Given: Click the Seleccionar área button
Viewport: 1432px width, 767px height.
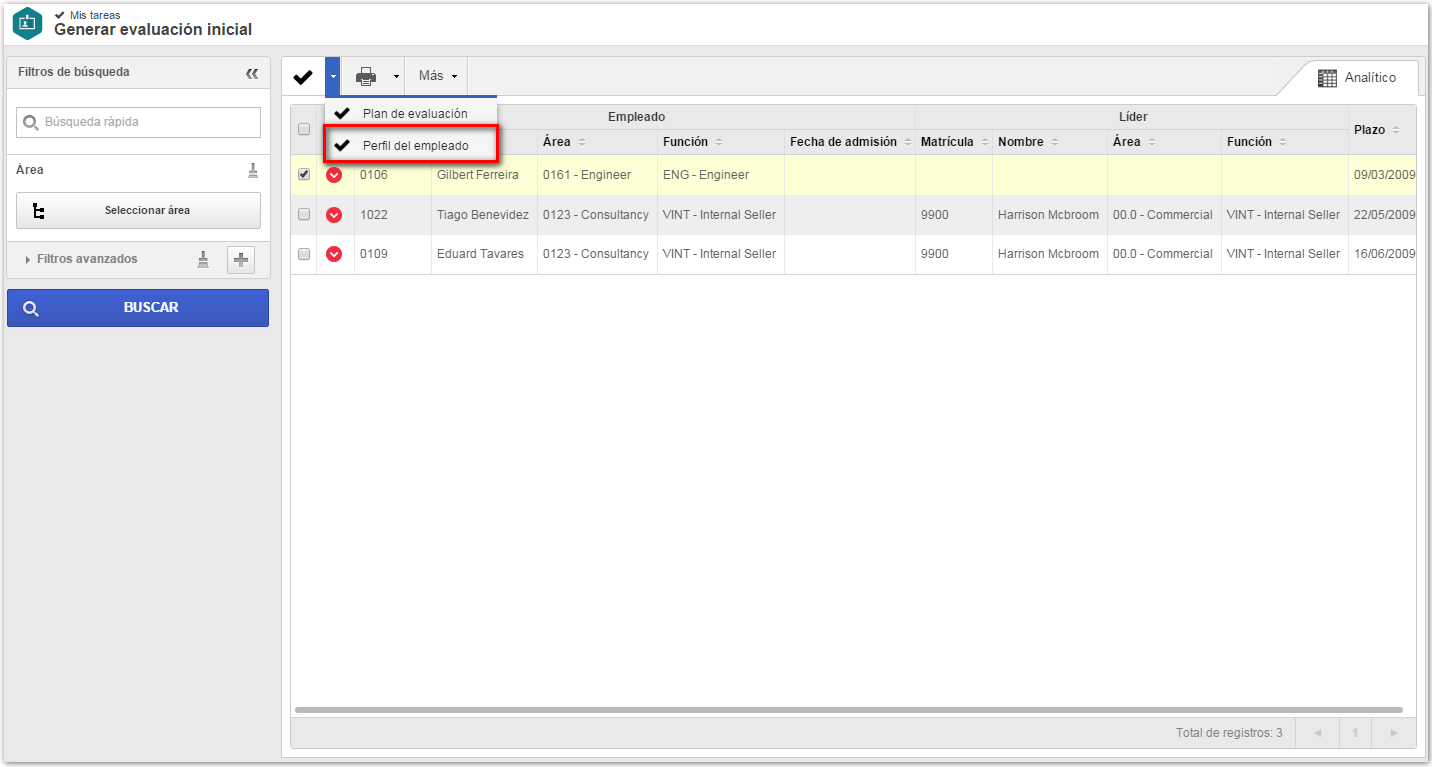Looking at the screenshot, I should (139, 211).
